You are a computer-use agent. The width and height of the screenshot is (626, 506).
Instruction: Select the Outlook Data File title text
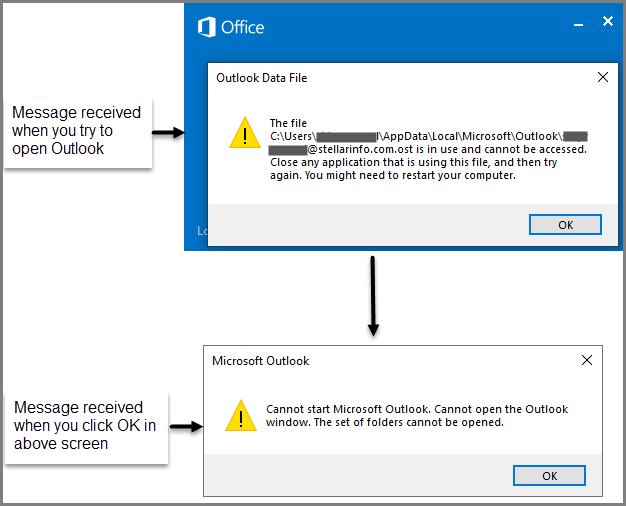(261, 78)
